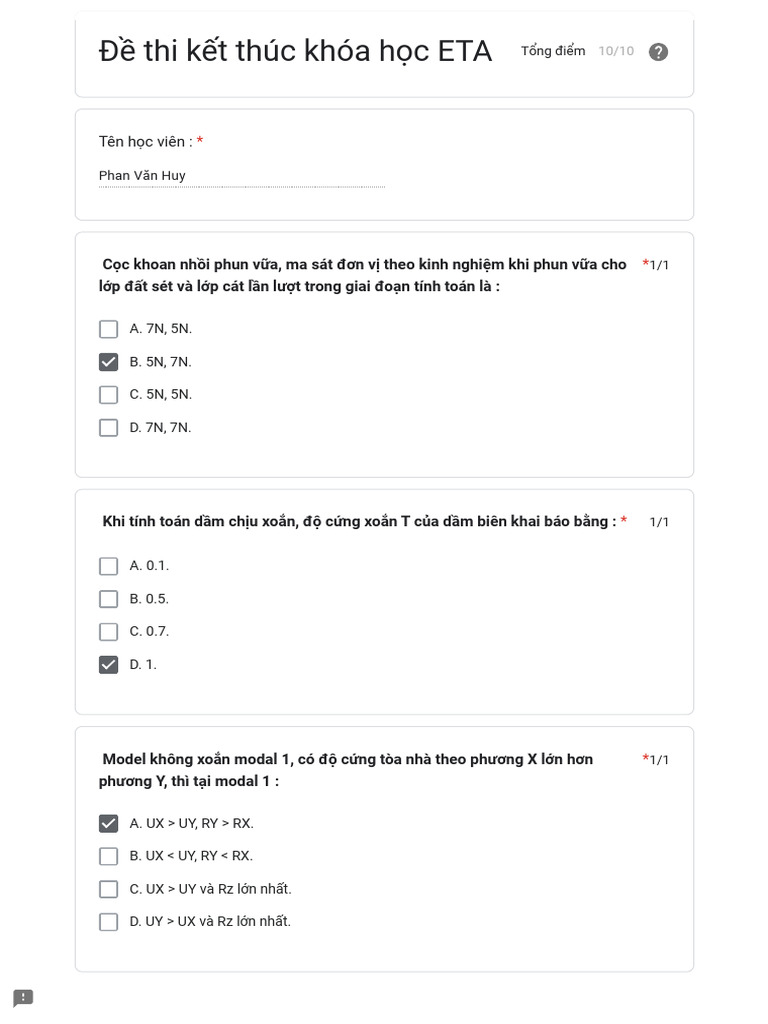Tick option C. 0.7.
This screenshot has height=1024, width=768.
point(109,632)
